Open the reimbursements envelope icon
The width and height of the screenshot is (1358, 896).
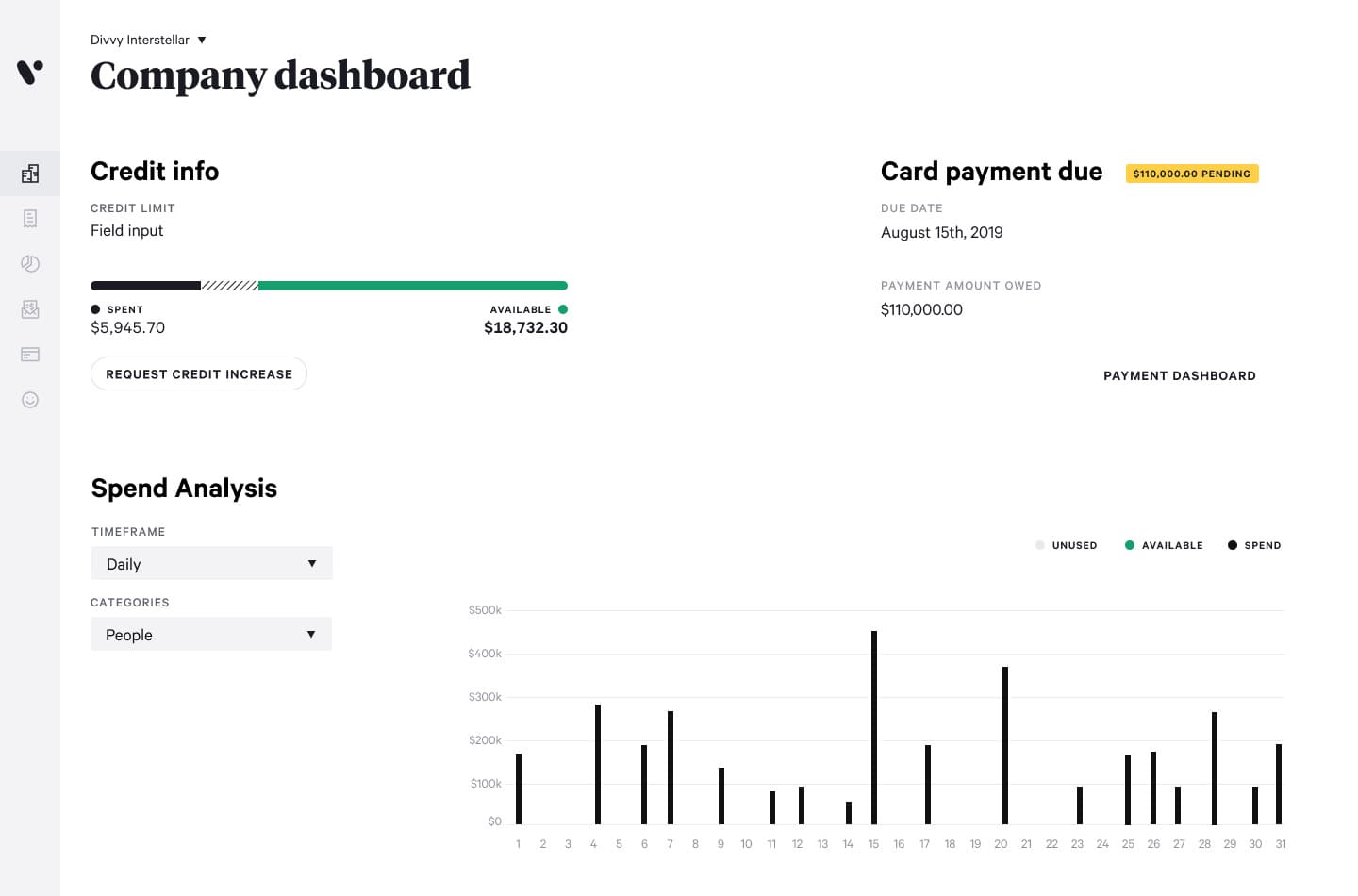coord(30,309)
